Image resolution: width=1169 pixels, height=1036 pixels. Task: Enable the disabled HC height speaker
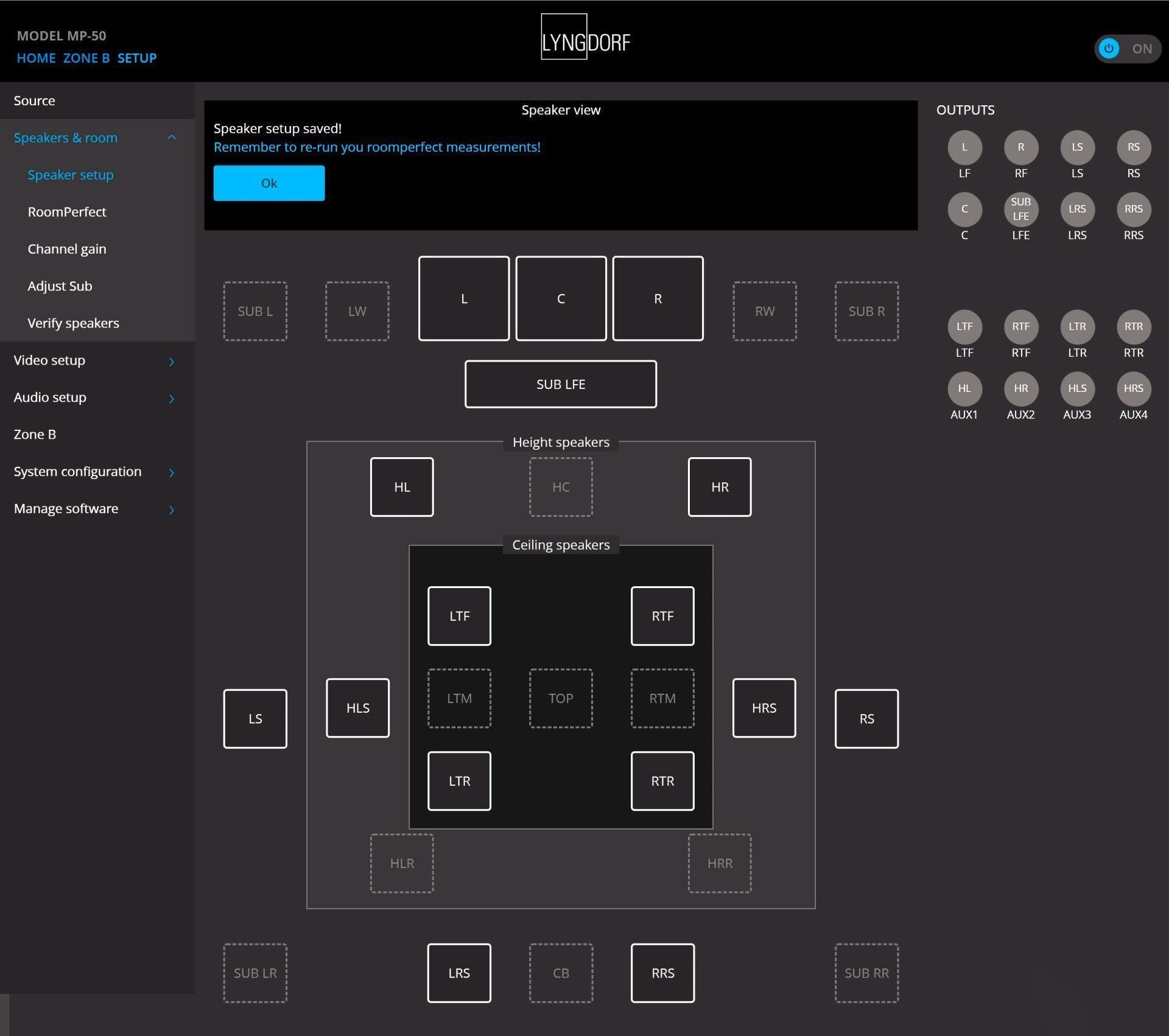coord(561,487)
